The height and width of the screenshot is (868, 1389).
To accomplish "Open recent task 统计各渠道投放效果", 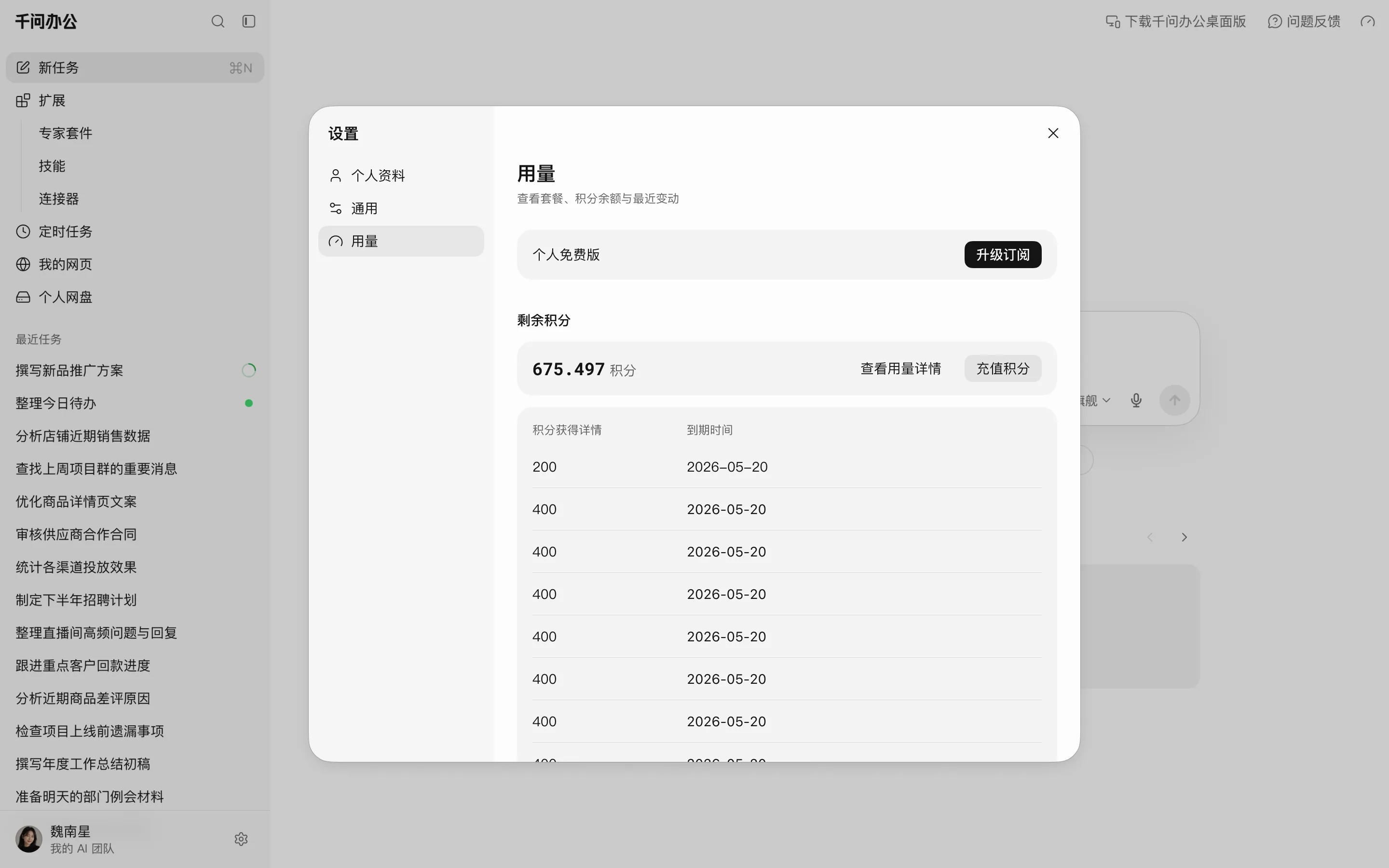I will point(76,567).
